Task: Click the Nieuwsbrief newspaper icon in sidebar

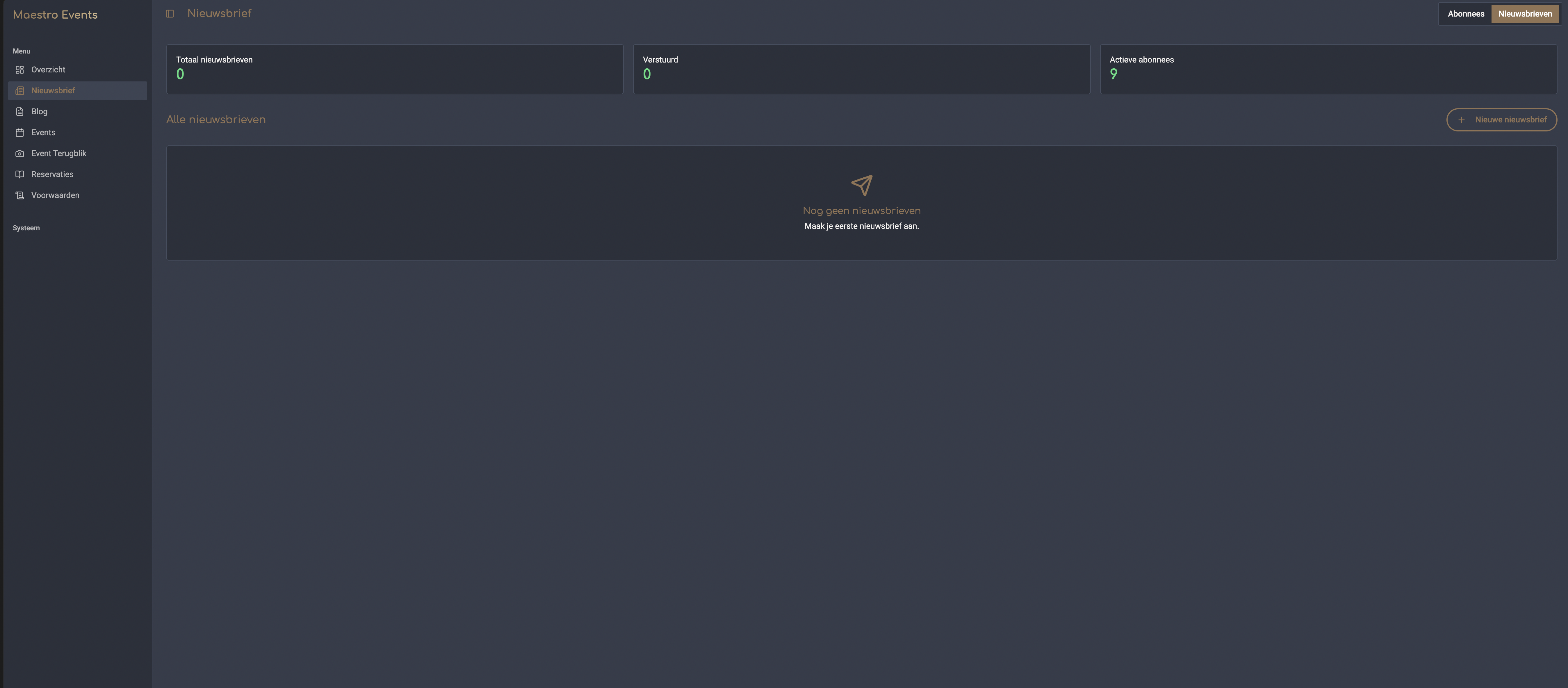Action: click(19, 91)
